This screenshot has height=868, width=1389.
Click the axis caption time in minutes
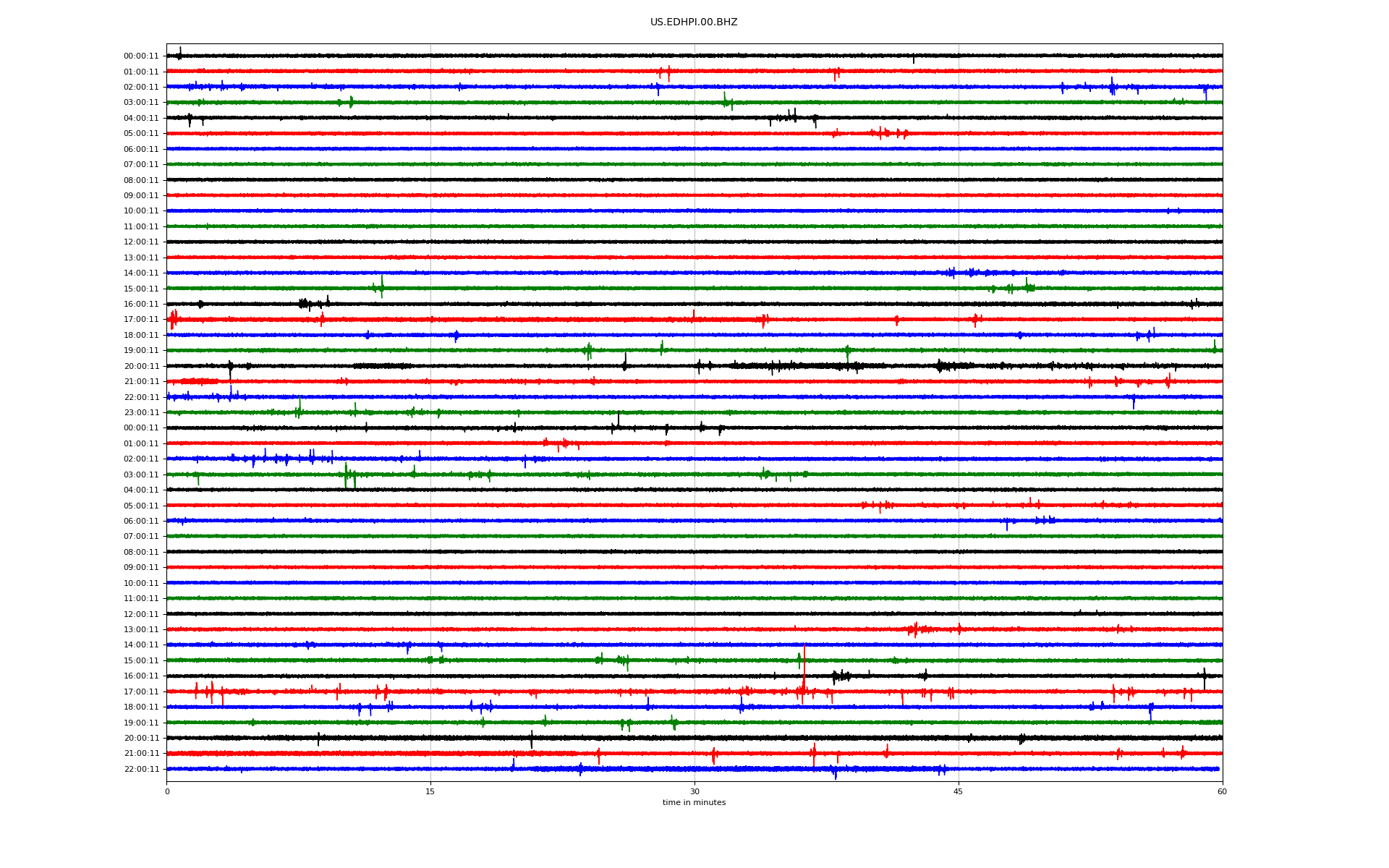694,803
